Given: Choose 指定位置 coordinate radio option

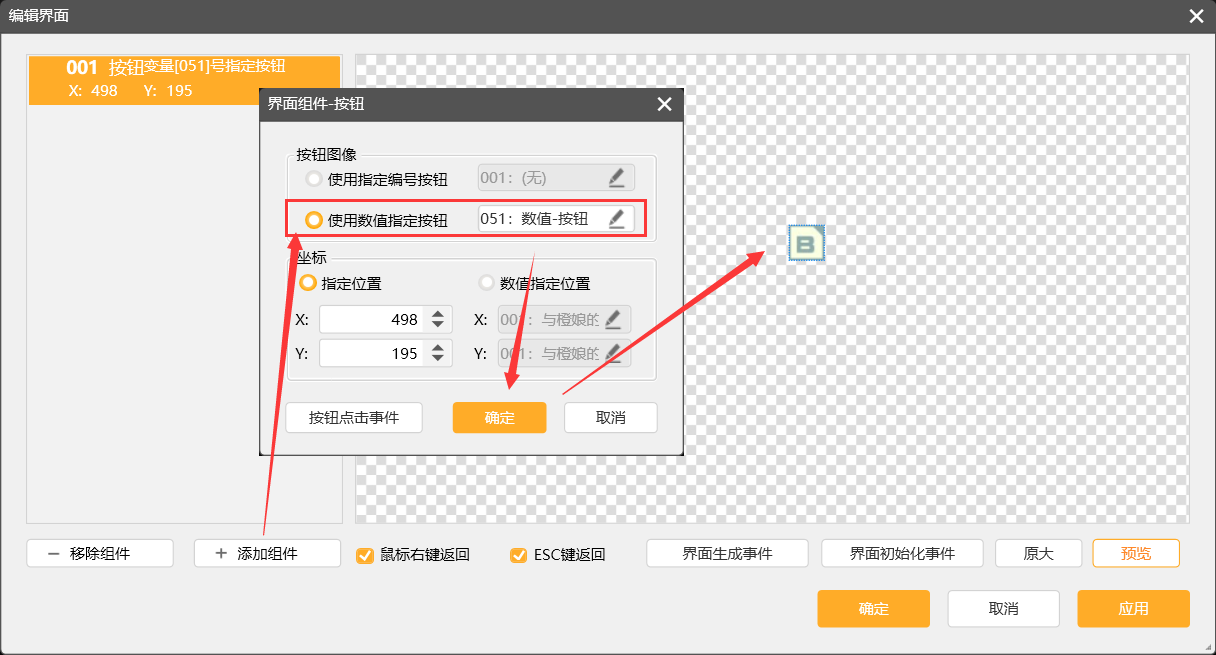Looking at the screenshot, I should (x=308, y=283).
